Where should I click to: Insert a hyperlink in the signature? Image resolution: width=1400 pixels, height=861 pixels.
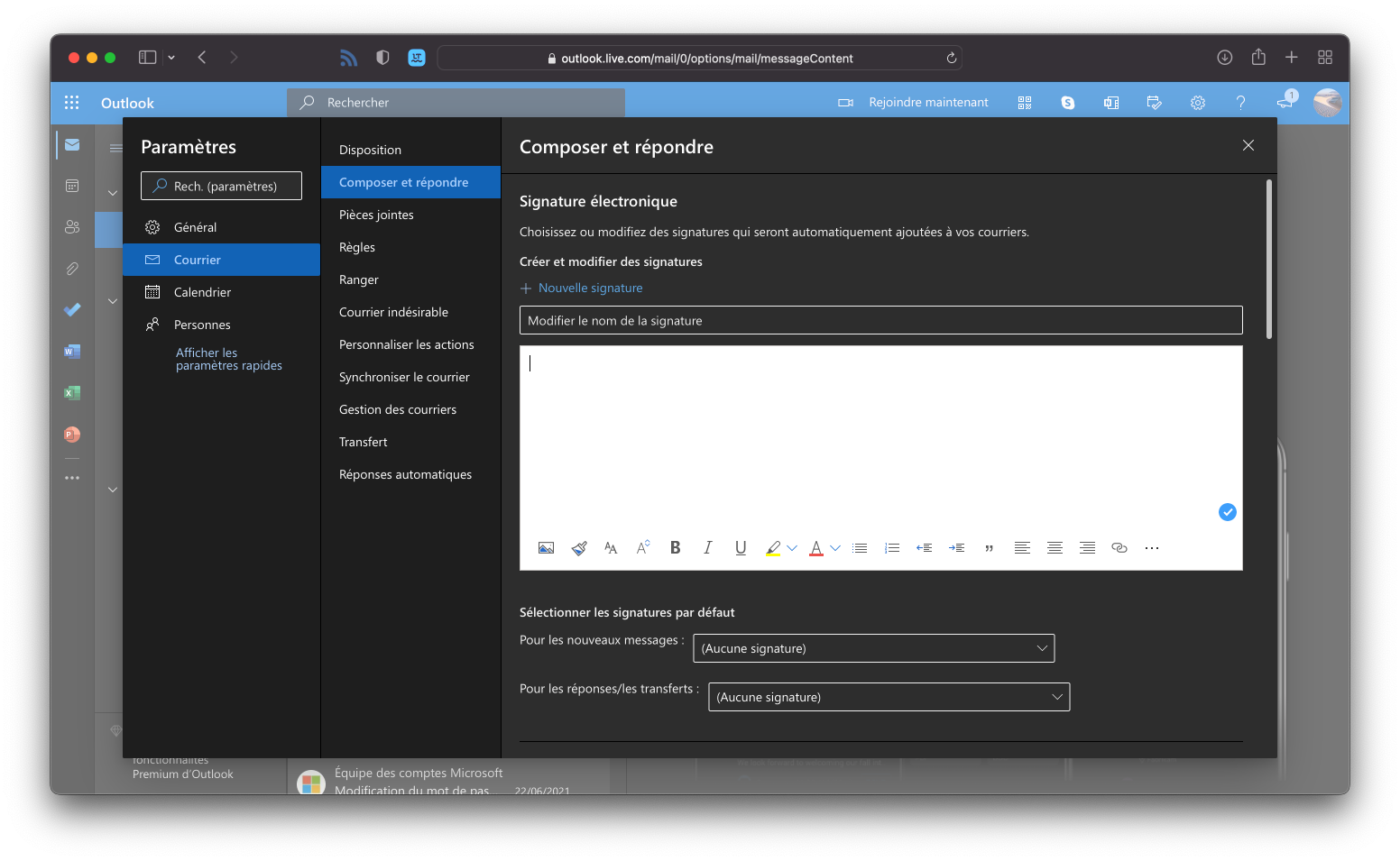point(1119,548)
